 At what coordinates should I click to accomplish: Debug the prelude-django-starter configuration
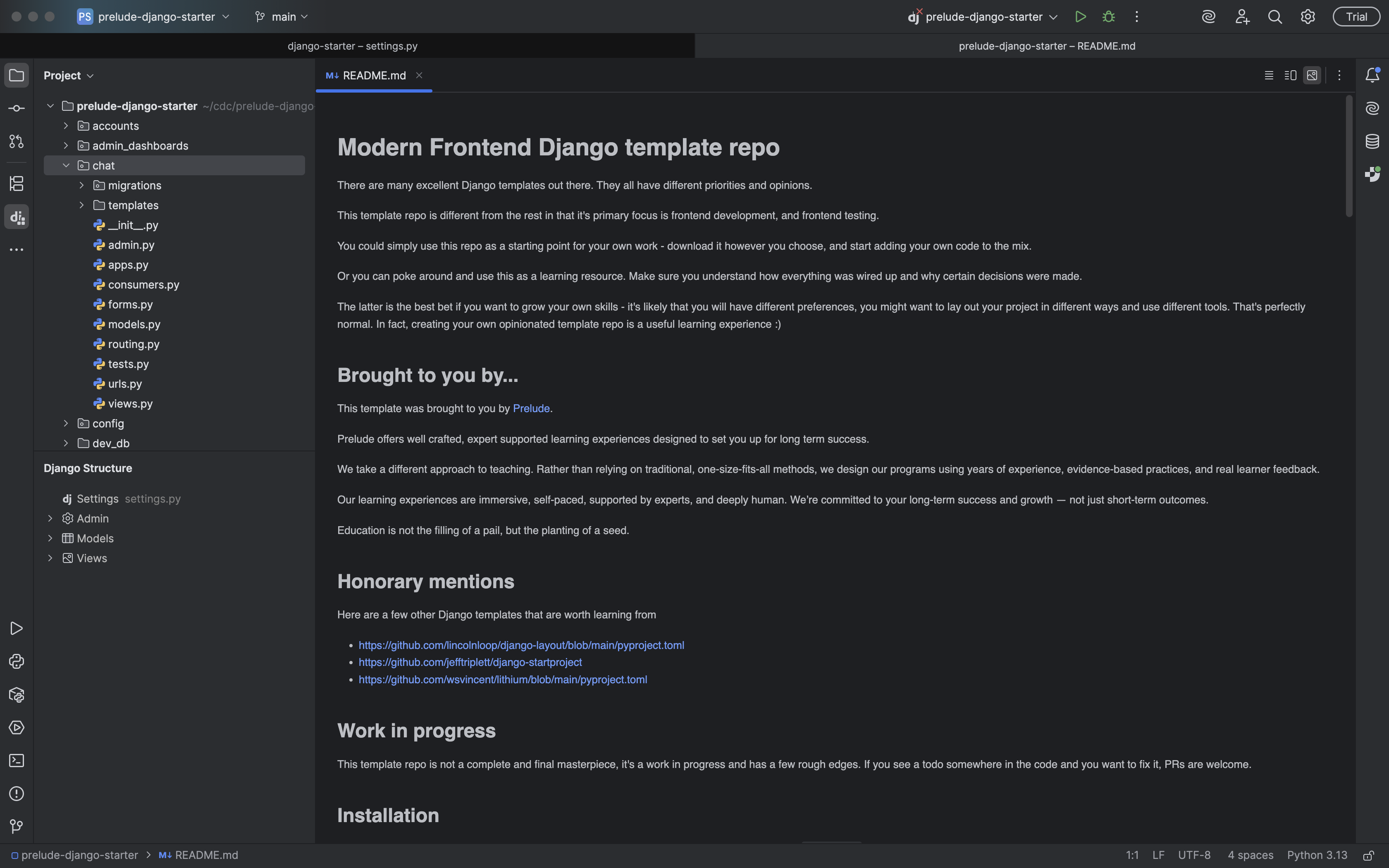(x=1108, y=17)
